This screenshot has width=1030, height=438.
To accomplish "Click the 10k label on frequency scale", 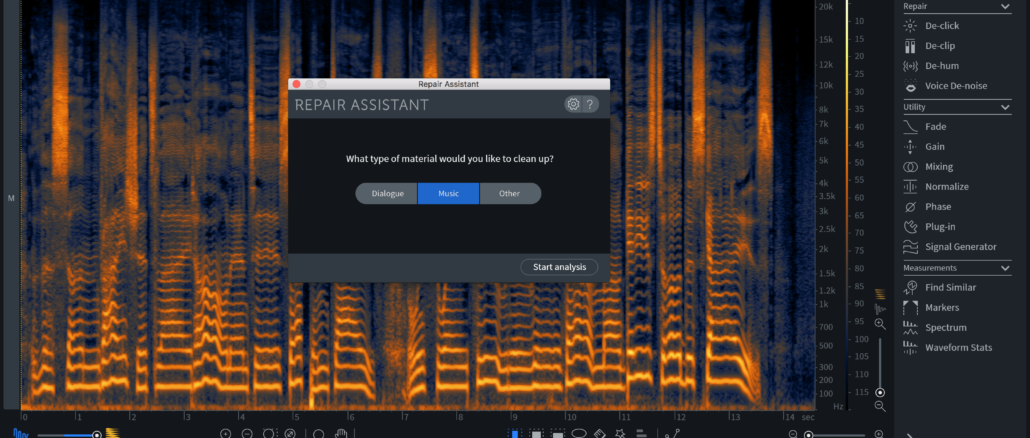I will [x=826, y=85].
